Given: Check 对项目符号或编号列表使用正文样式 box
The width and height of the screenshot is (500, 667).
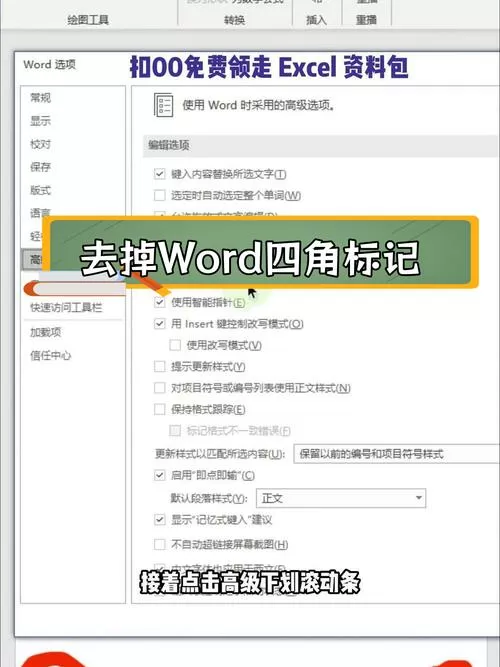Looking at the screenshot, I should [x=160, y=388].
